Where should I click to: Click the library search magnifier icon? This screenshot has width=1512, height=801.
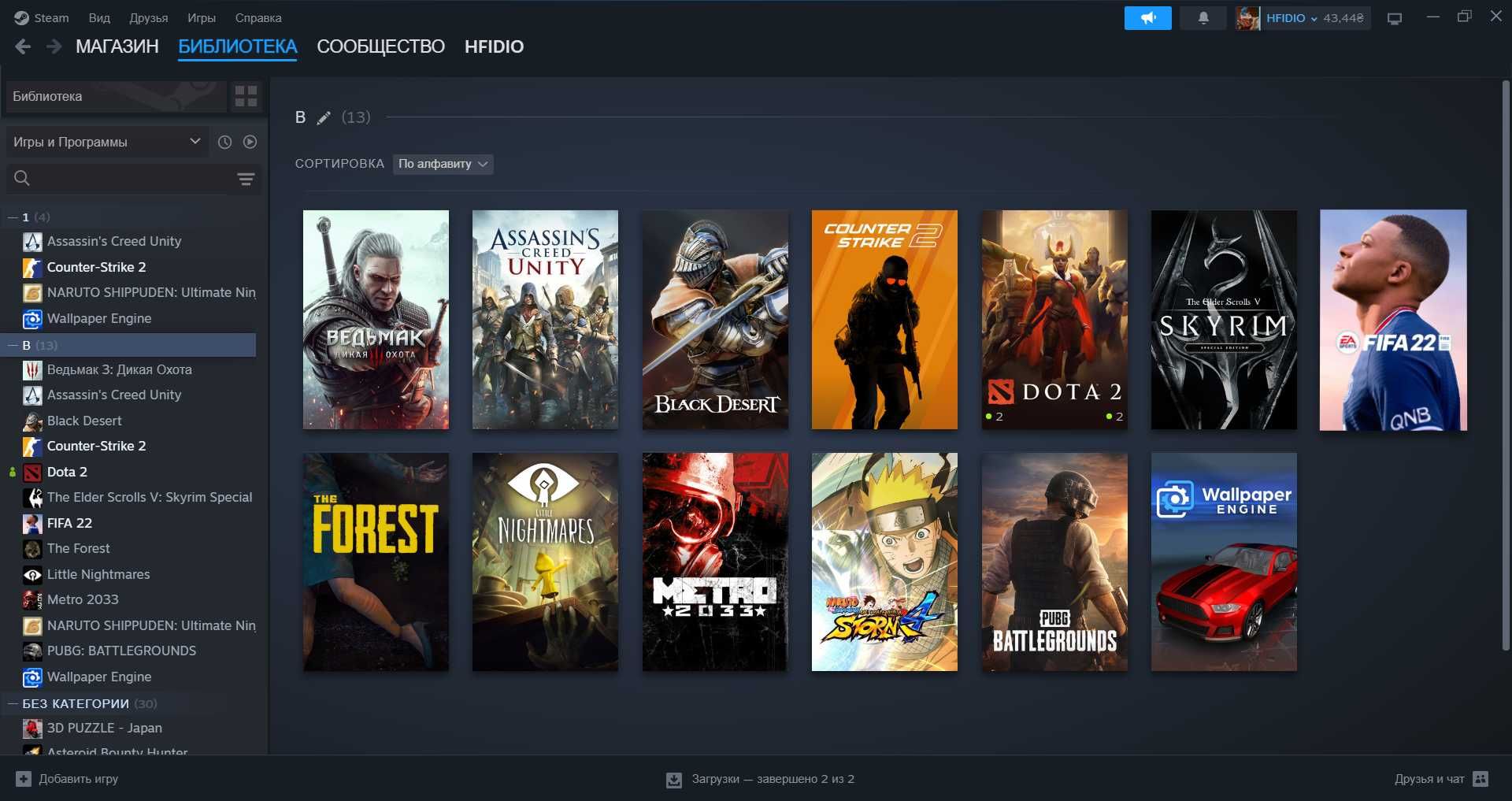[22, 179]
